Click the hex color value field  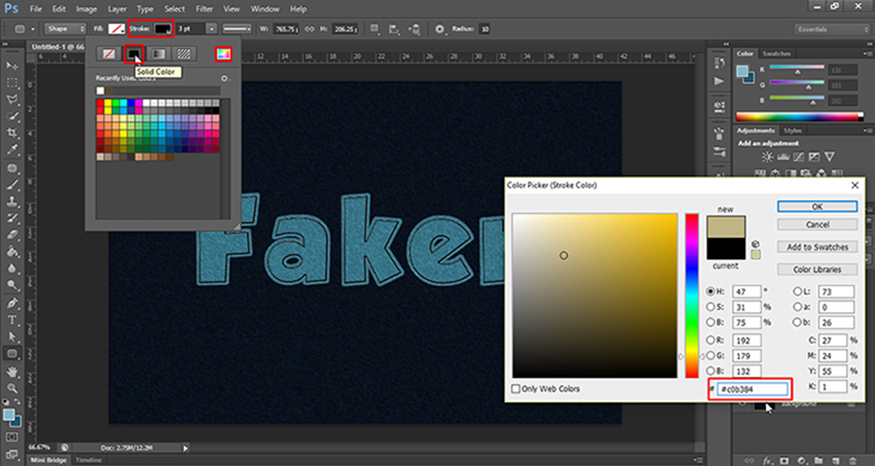[751, 390]
